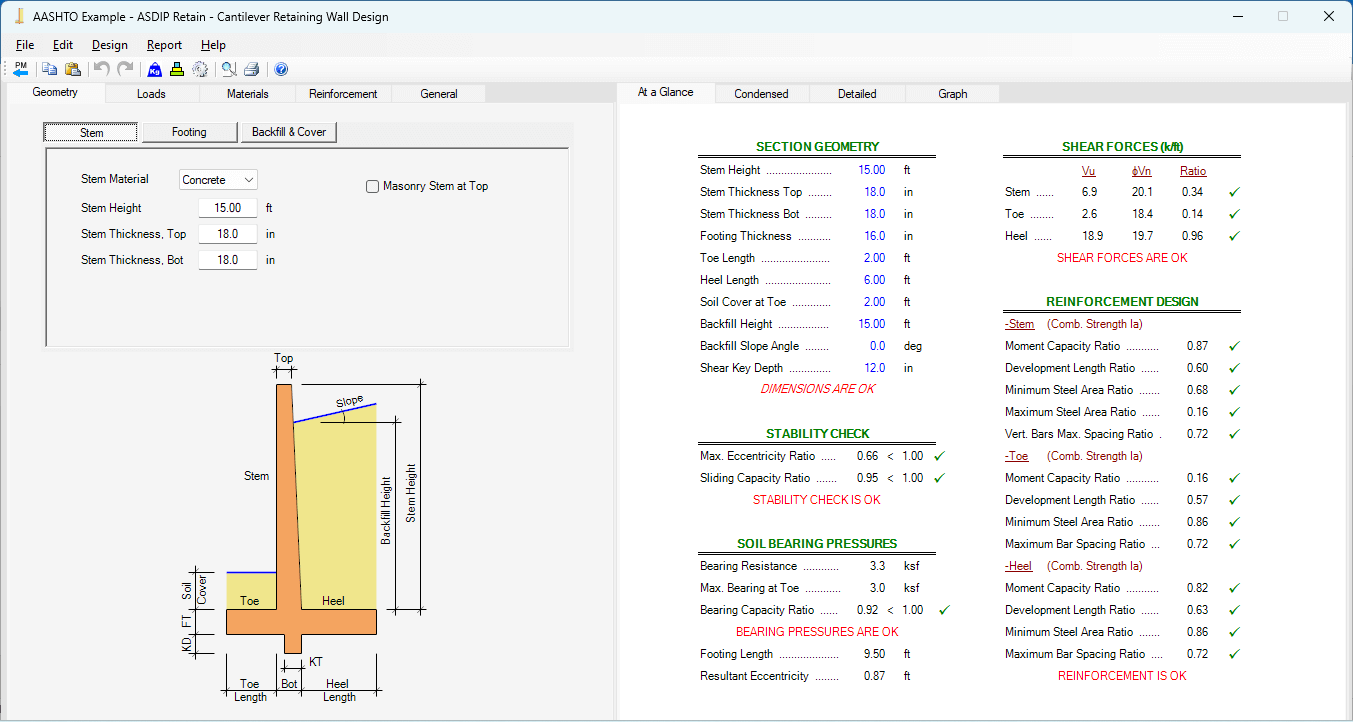The width and height of the screenshot is (1353, 722).
Task: View the Graph results tab
Action: pyautogui.click(x=951, y=92)
